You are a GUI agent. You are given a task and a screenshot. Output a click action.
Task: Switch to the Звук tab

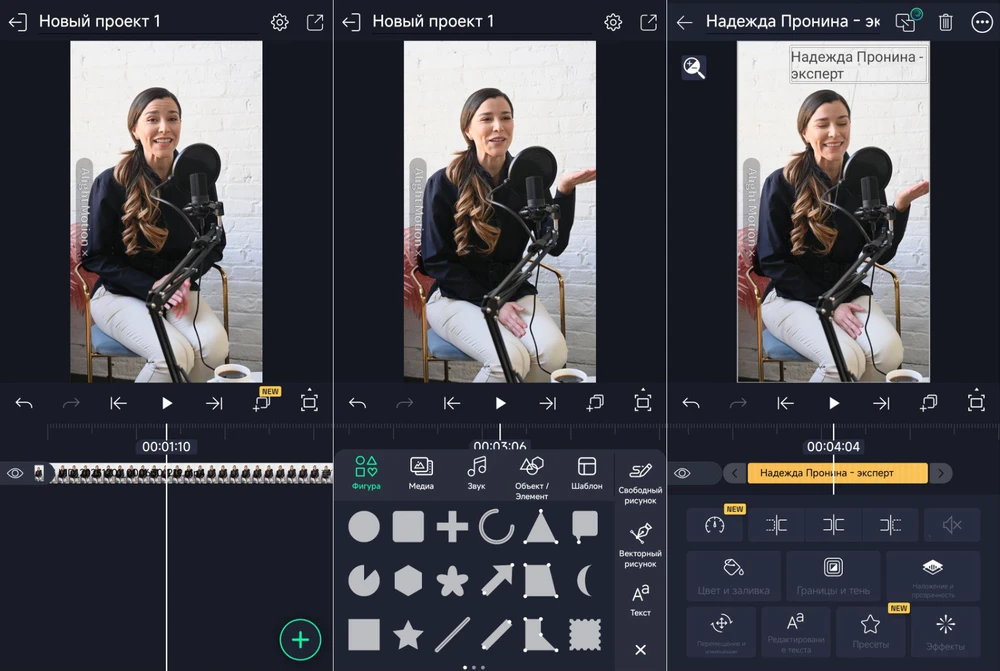click(477, 473)
